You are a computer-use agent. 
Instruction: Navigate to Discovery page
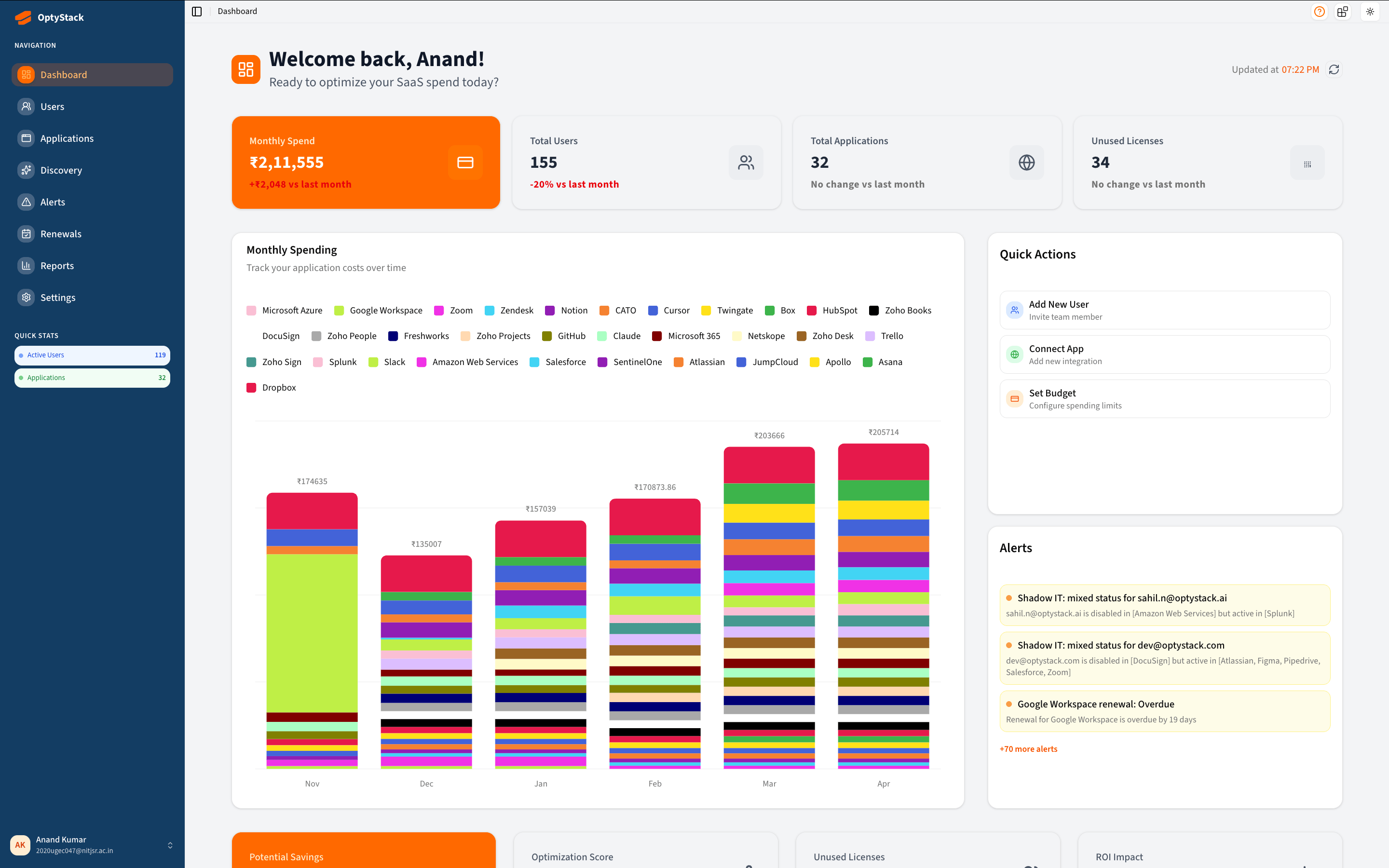[x=92, y=170]
